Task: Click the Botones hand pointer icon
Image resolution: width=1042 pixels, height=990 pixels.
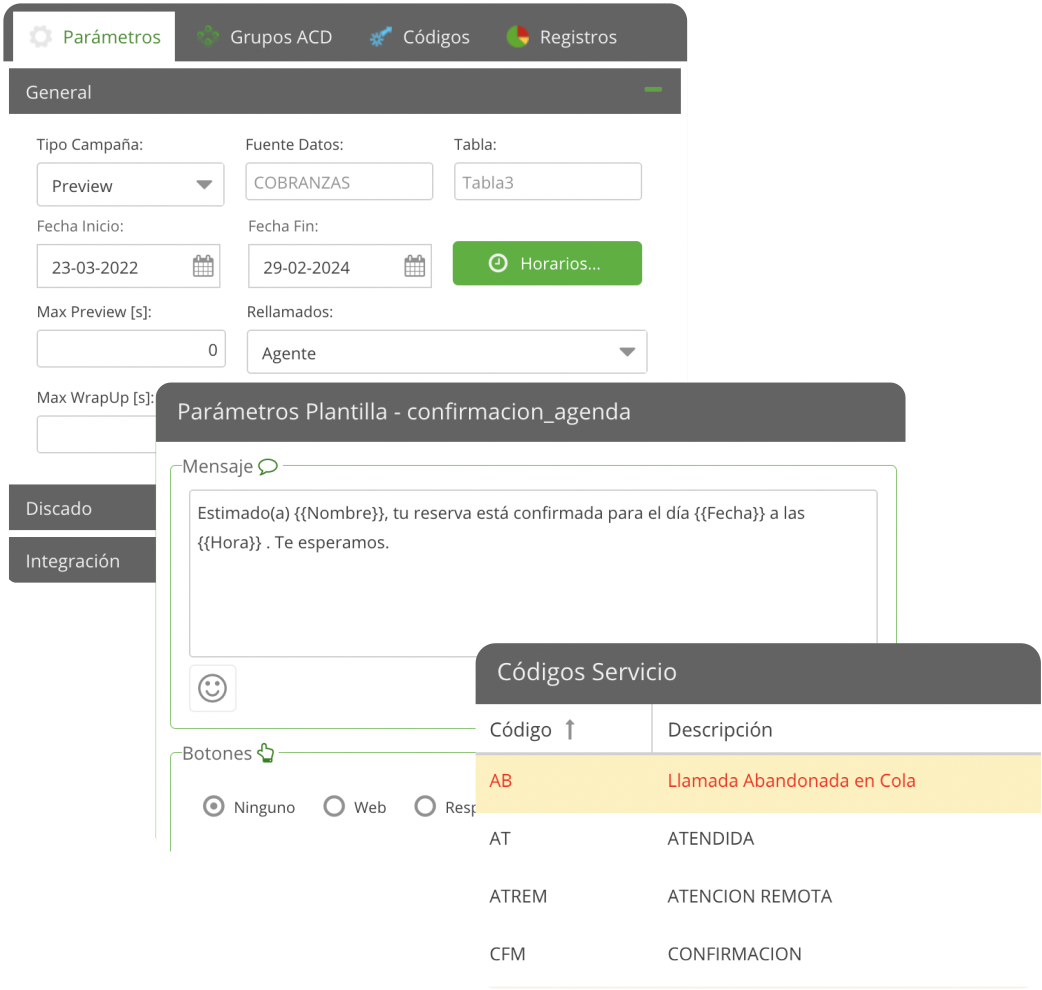Action: tap(265, 753)
